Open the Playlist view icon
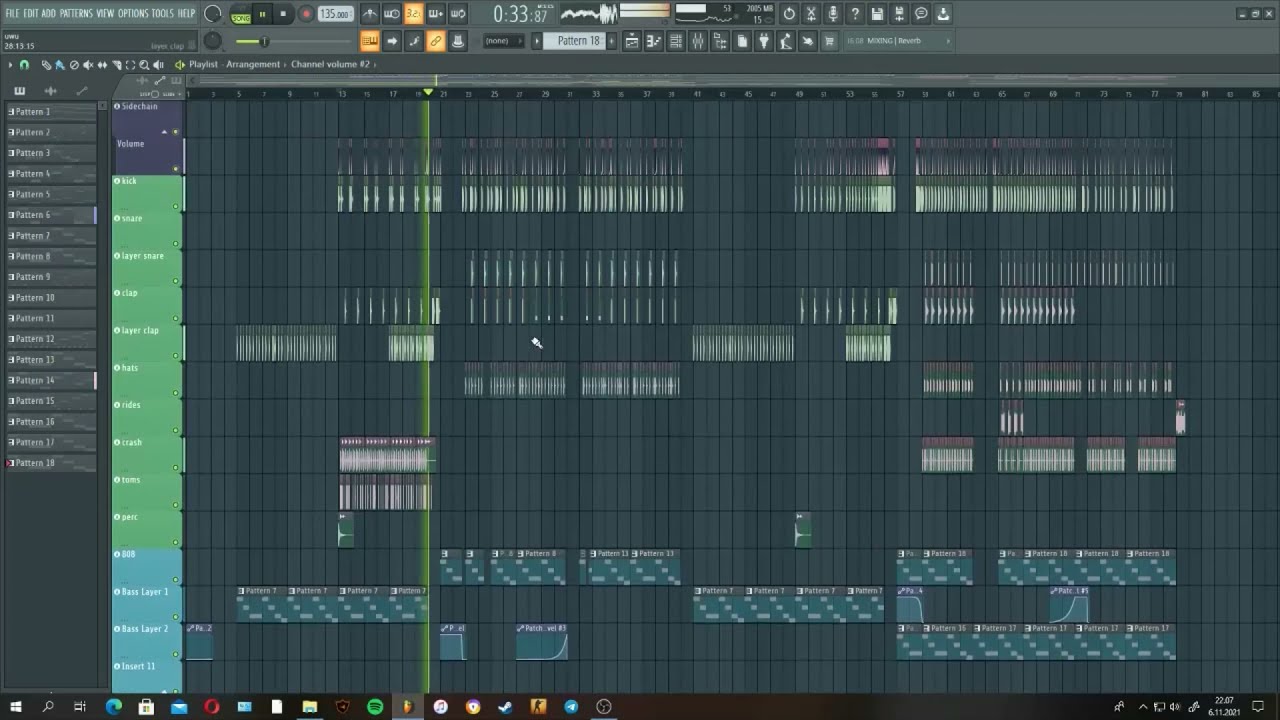Screen dimensions: 1280x720 pos(632,41)
